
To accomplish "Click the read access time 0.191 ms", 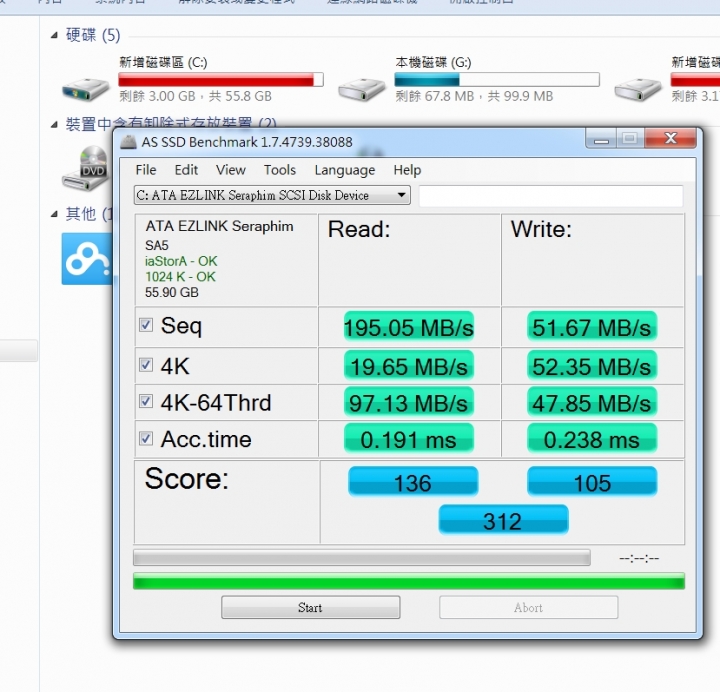I will point(409,439).
